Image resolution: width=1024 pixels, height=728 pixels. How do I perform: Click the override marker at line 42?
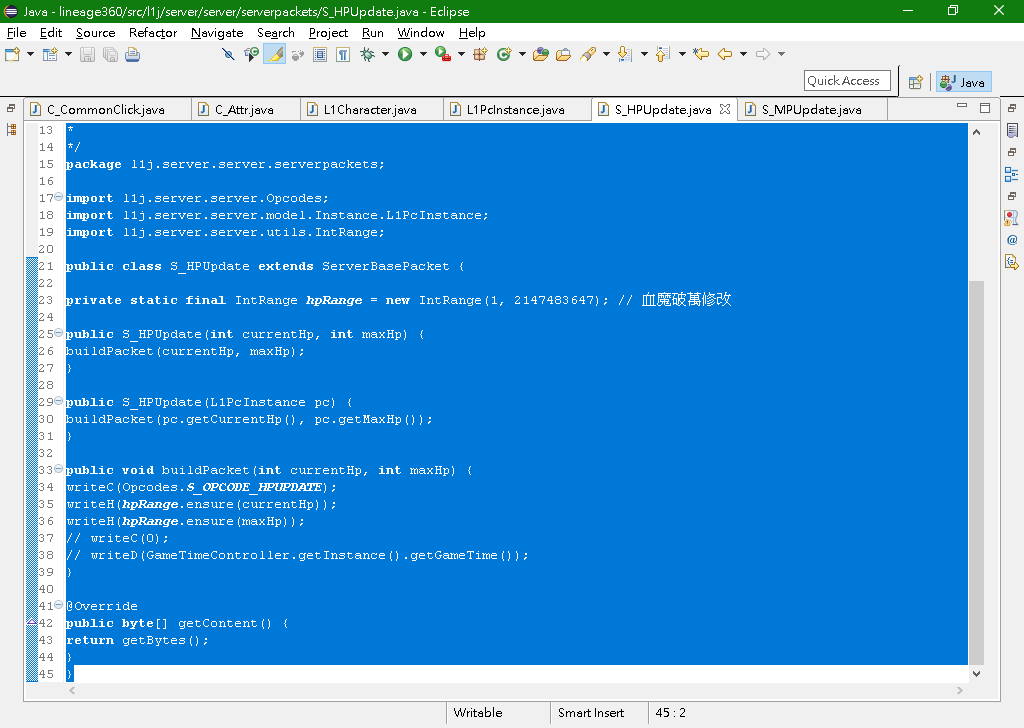pyautogui.click(x=31, y=622)
